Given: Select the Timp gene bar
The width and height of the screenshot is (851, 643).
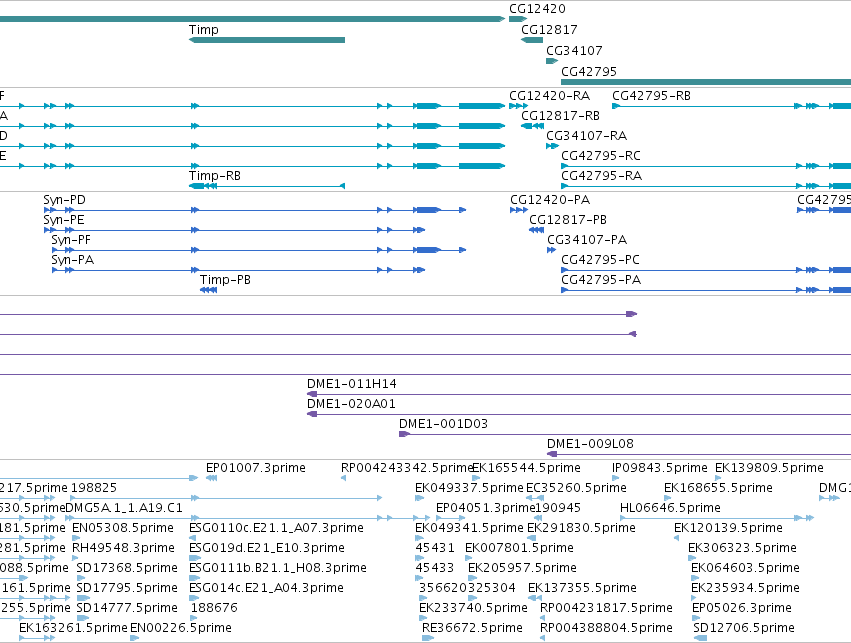Looking at the screenshot, I should (266, 40).
